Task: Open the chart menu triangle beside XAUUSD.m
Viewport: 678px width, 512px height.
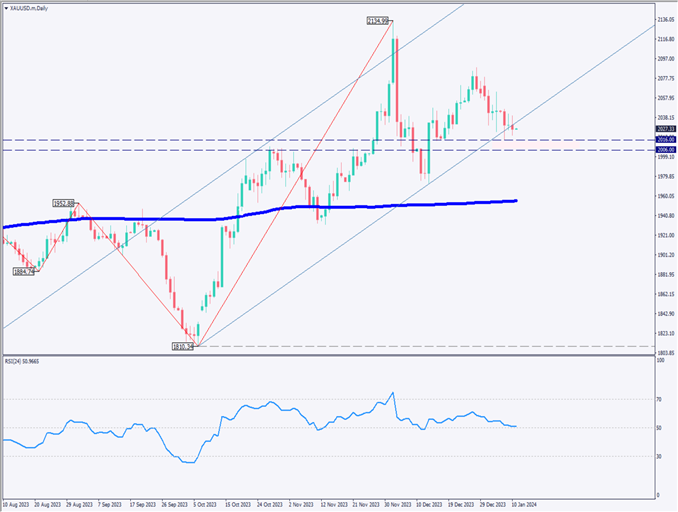Action: pos(5,6)
